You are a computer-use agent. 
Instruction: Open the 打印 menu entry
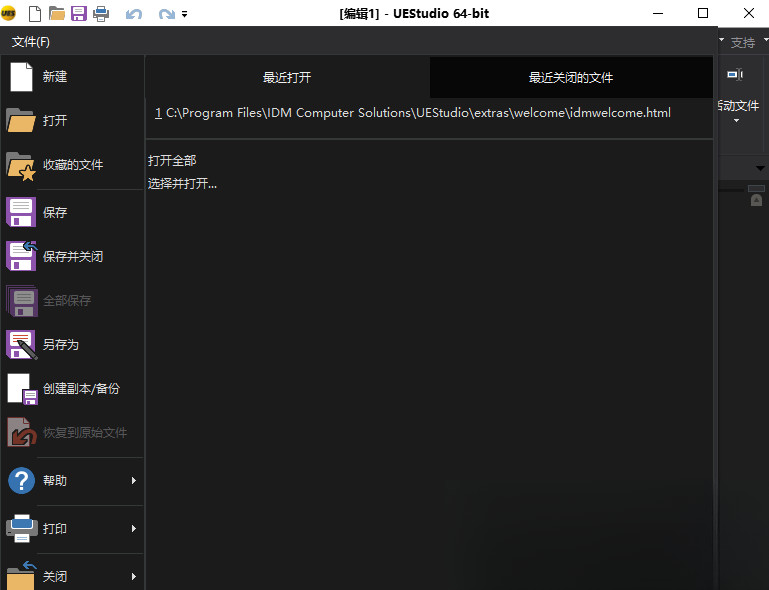tap(72, 529)
